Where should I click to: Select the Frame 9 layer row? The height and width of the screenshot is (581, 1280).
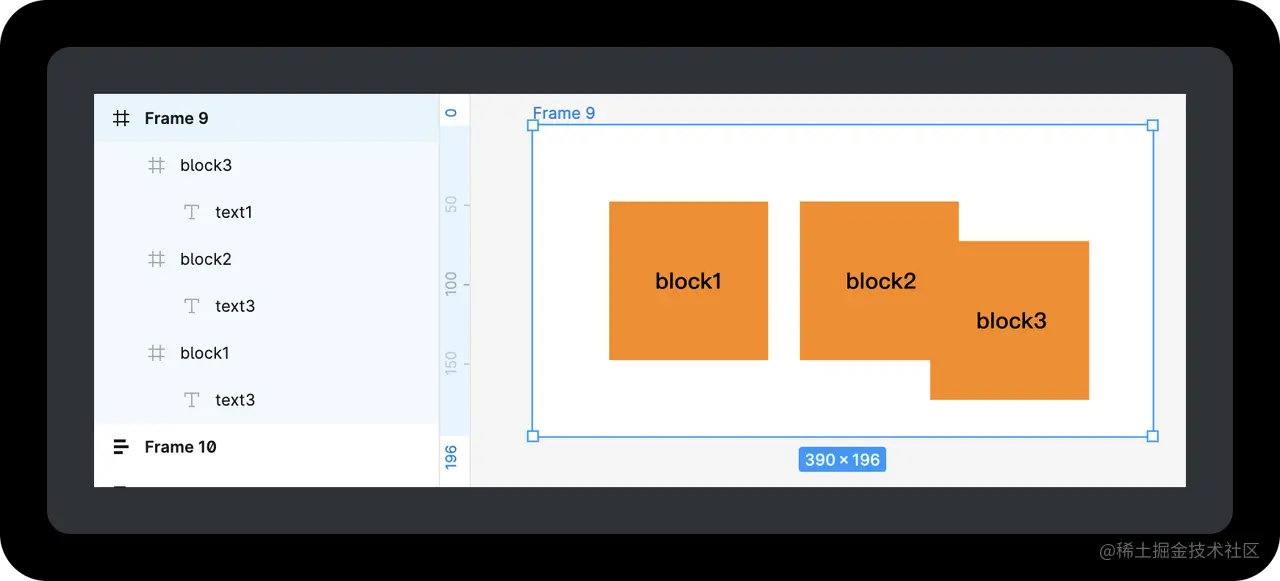(266, 118)
